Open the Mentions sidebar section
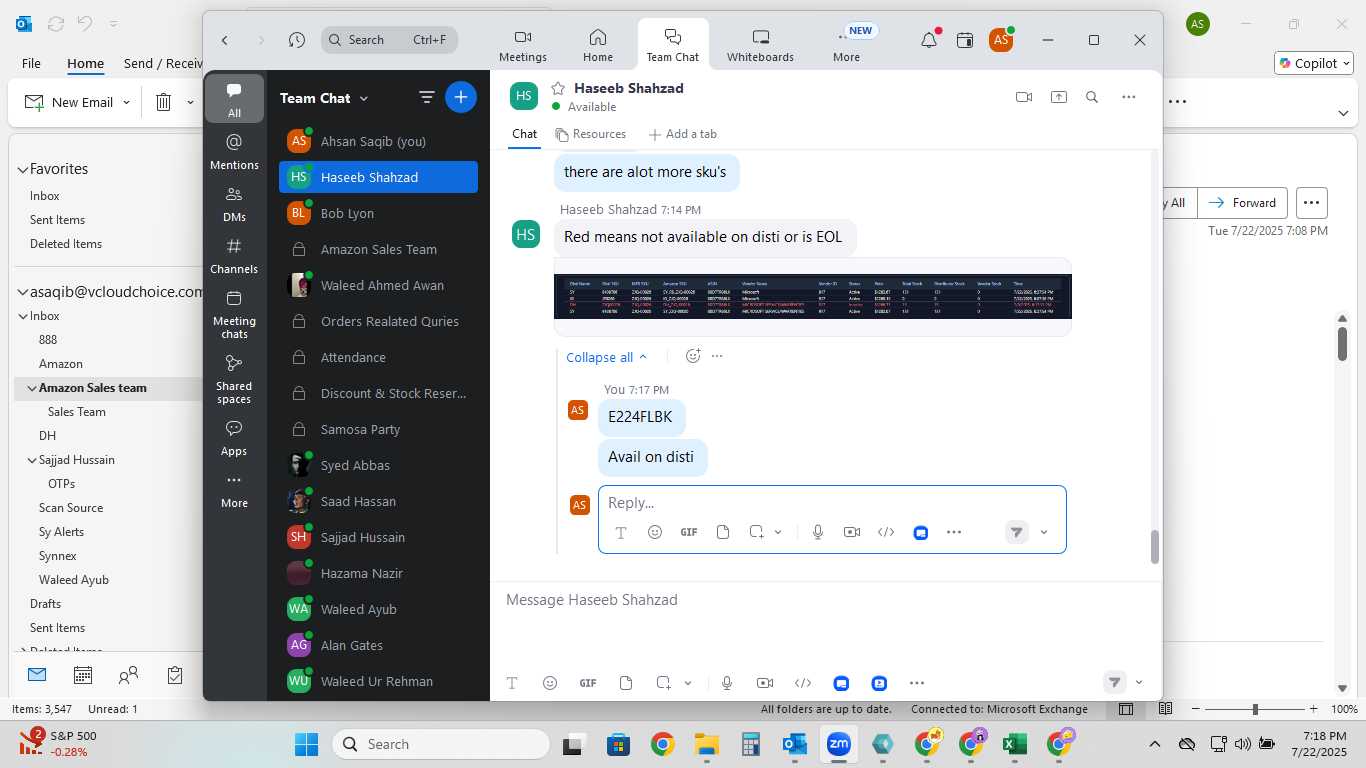Screen dimensions: 1366x768 234,151
